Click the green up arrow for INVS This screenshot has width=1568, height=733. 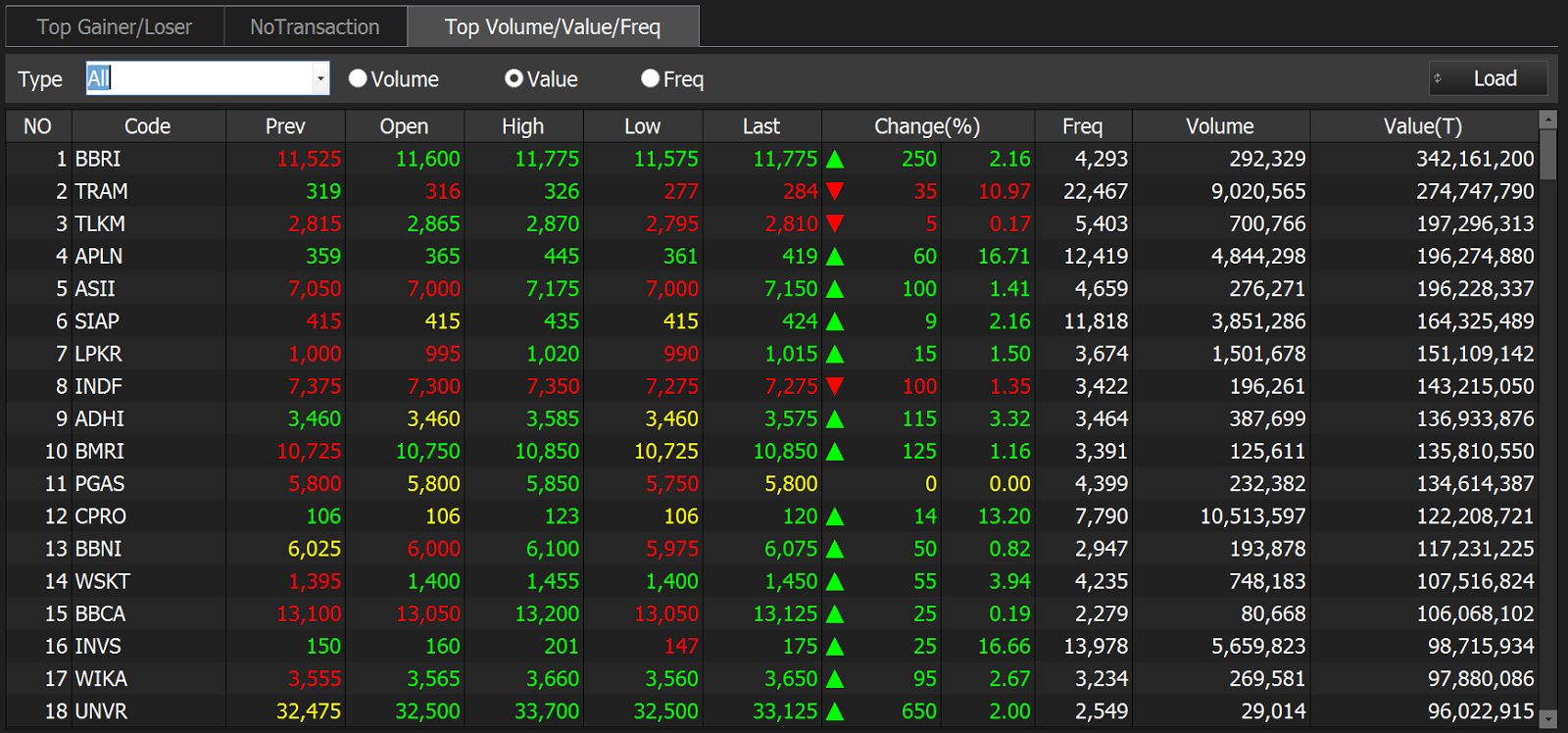835,647
